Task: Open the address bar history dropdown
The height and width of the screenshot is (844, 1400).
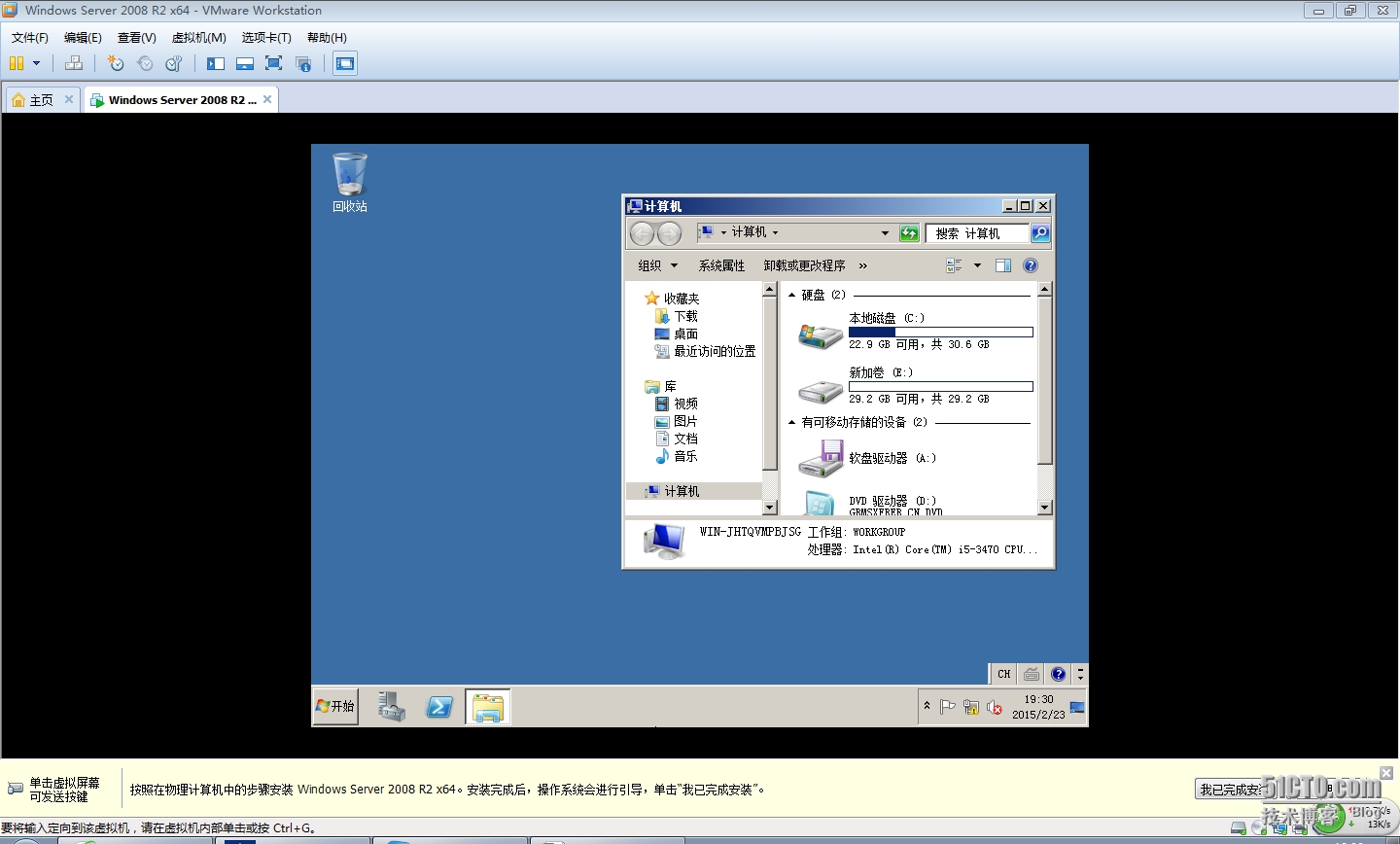Action: click(885, 233)
